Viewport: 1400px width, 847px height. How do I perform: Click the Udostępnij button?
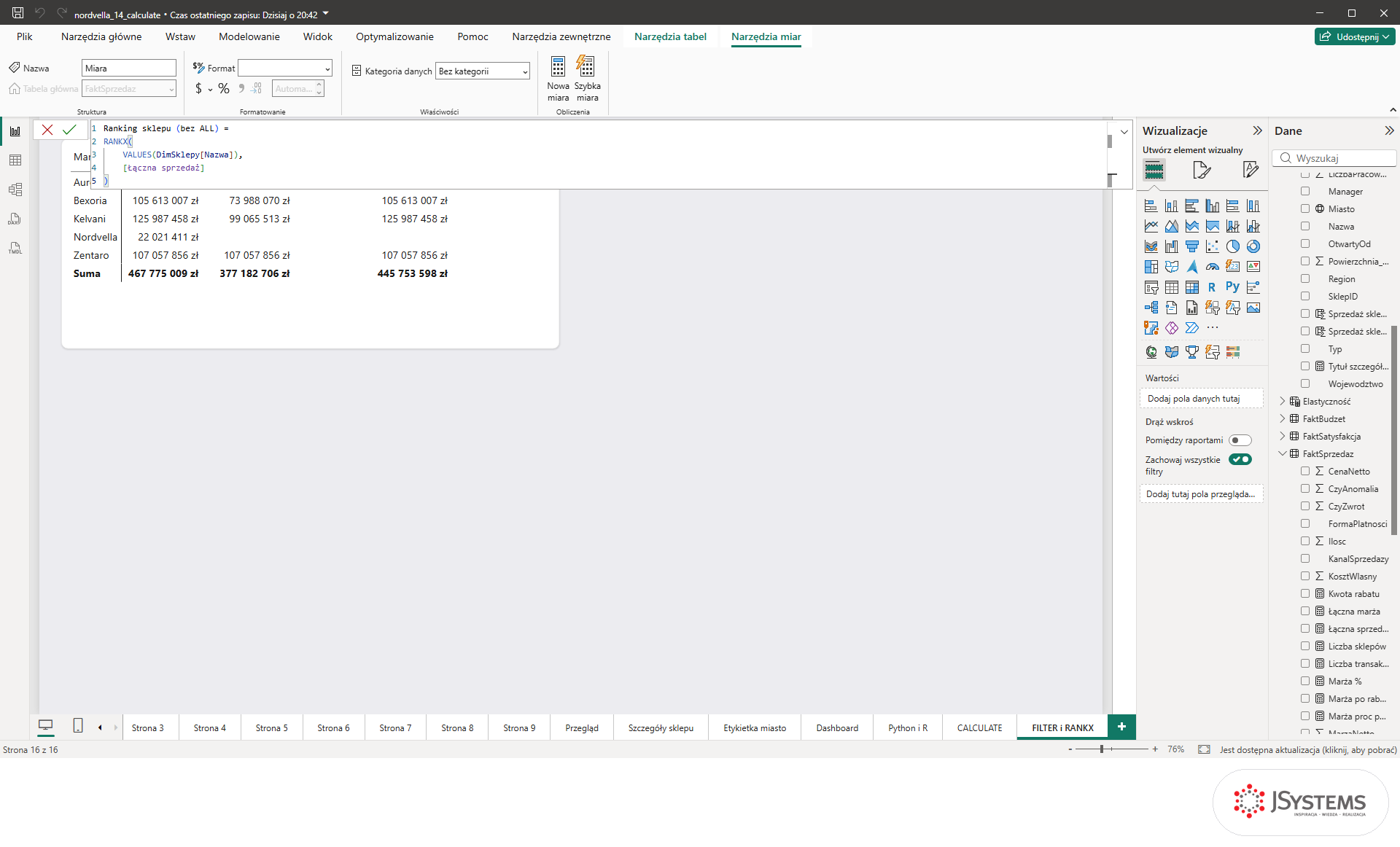tap(1355, 36)
